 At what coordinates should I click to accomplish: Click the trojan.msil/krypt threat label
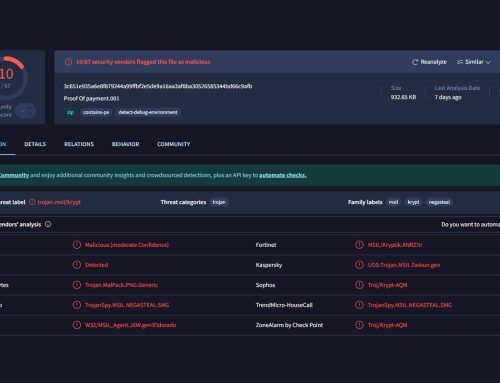point(59,202)
